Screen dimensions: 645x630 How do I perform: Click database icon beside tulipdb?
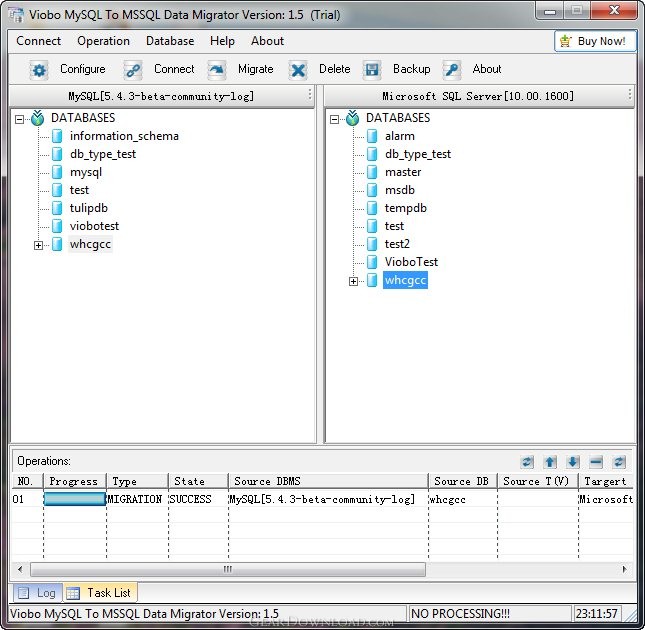pyautogui.click(x=57, y=208)
